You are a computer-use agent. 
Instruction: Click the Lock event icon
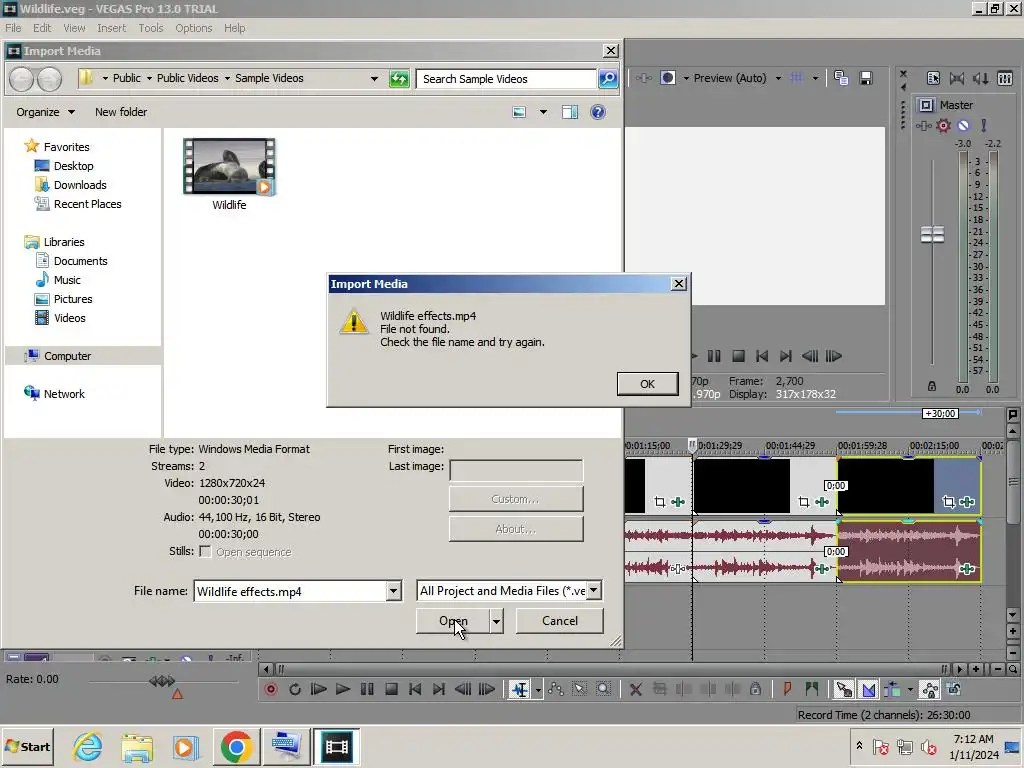click(x=756, y=689)
